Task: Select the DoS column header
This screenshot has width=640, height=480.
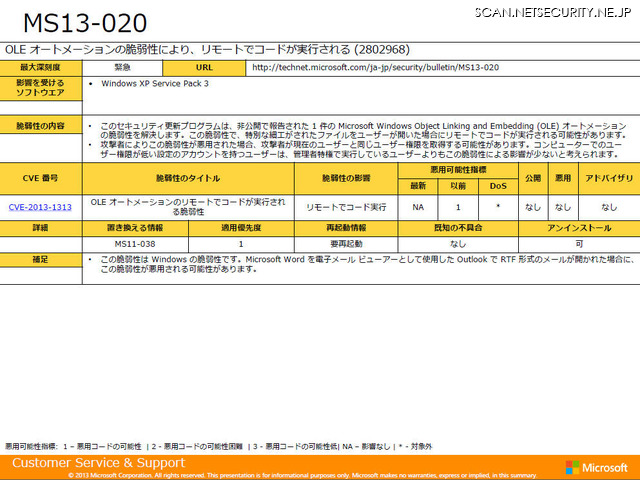Action: (497, 185)
